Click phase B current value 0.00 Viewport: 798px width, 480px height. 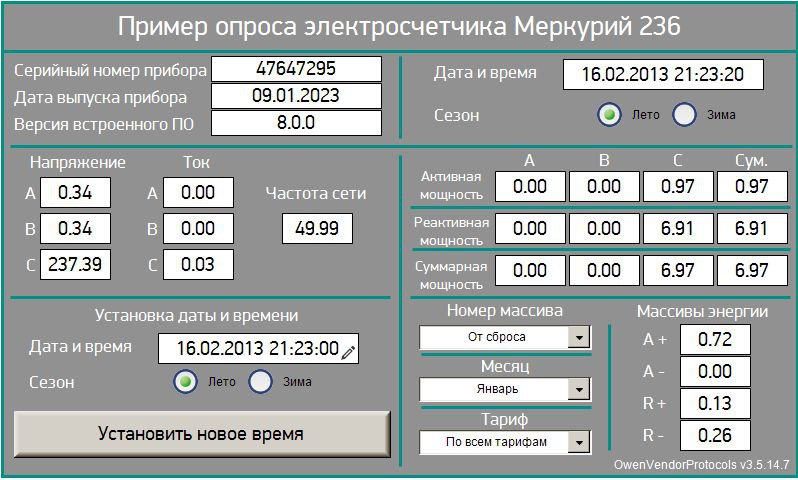point(198,229)
